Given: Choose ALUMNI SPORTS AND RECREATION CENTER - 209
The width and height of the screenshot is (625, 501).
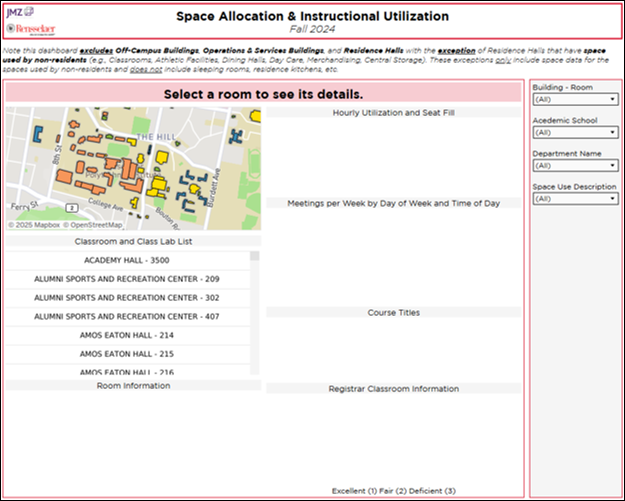Looking at the screenshot, I should (127, 279).
